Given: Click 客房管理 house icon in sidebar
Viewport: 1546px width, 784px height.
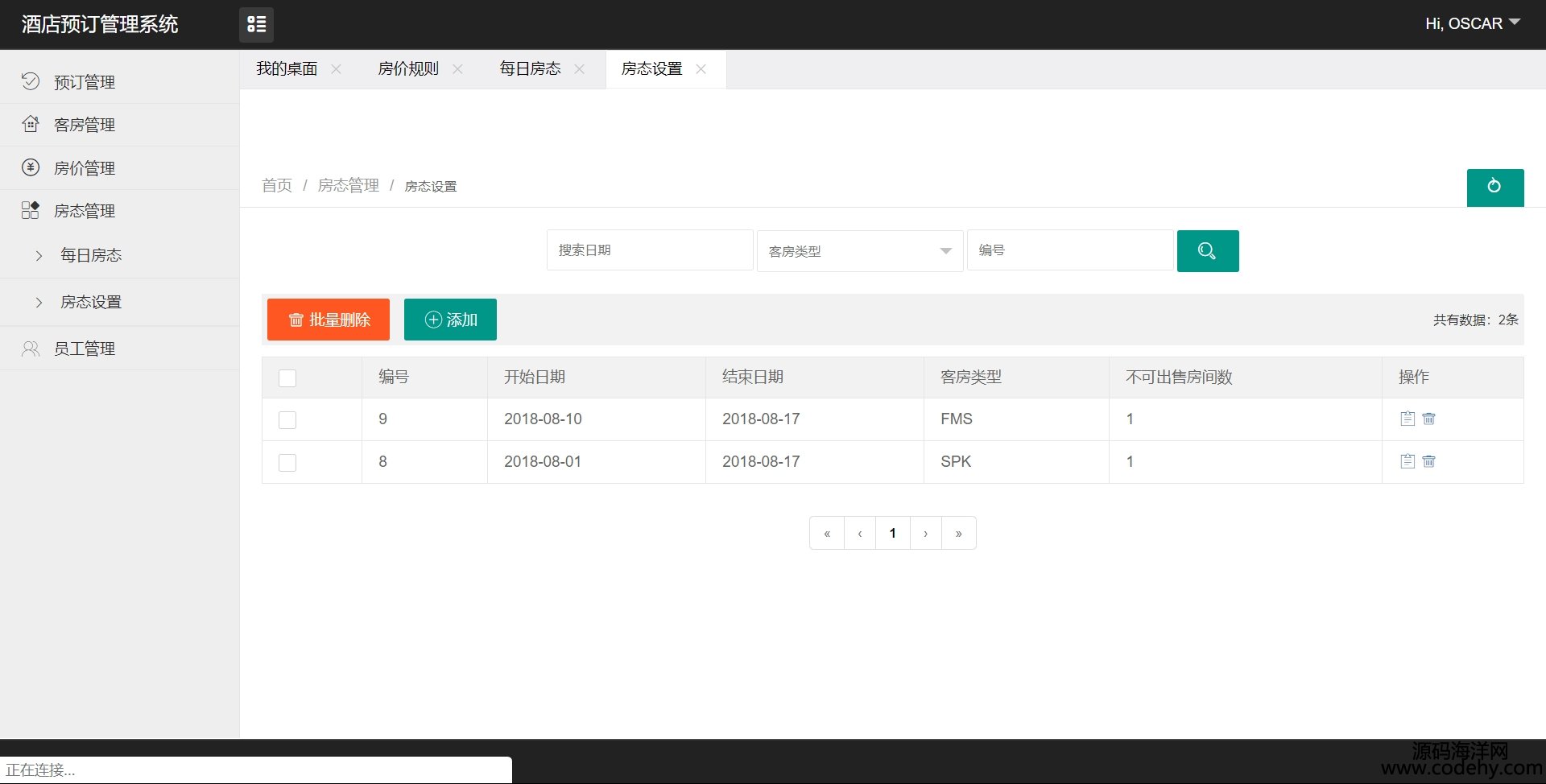Looking at the screenshot, I should 31,124.
